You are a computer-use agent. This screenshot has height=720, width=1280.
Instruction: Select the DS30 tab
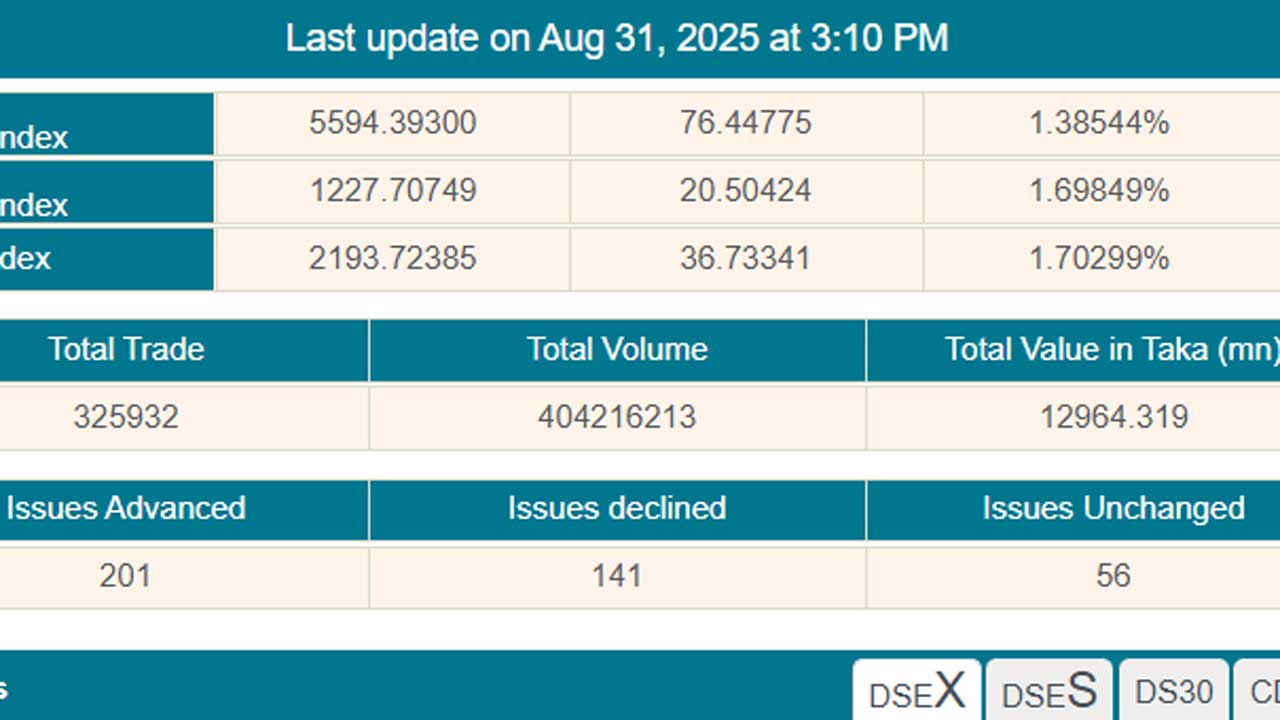click(x=1174, y=691)
